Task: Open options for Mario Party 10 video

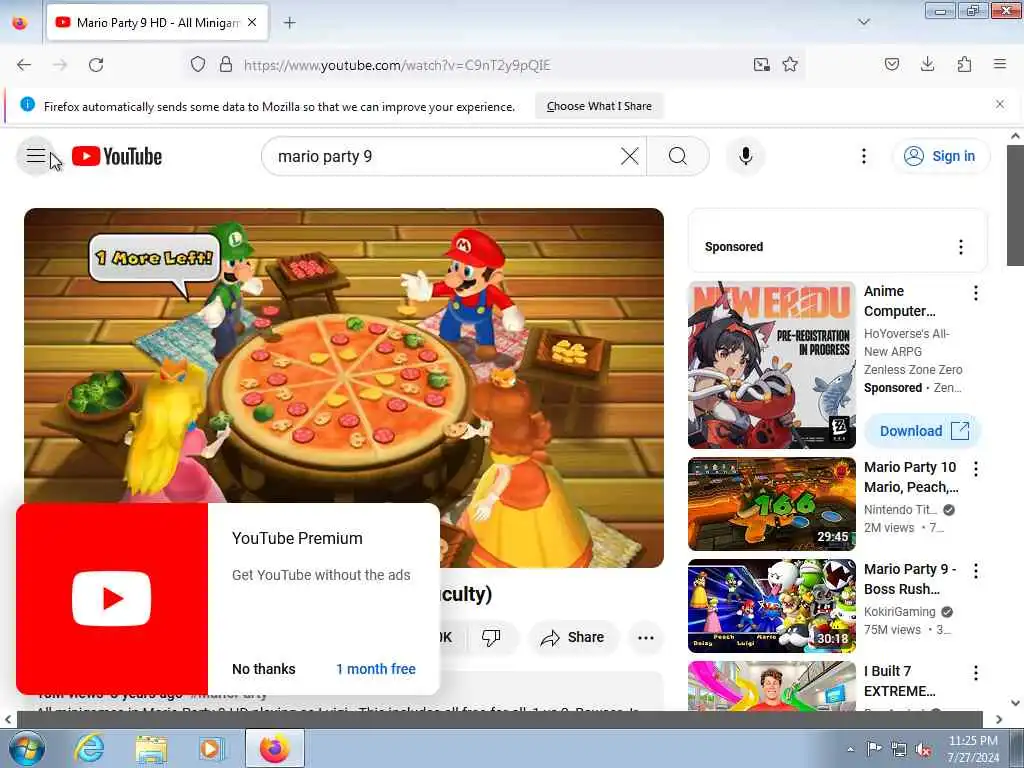Action: [x=976, y=469]
